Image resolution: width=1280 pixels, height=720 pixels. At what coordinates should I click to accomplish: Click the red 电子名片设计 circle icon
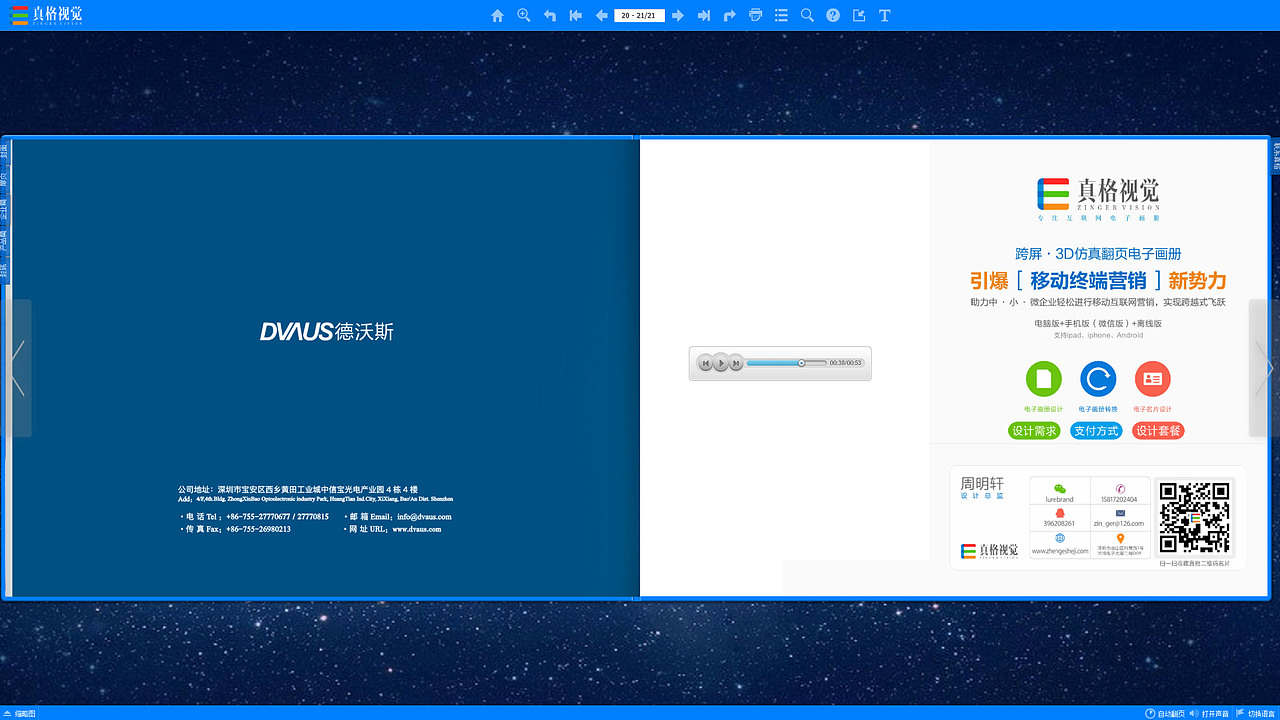point(1152,379)
